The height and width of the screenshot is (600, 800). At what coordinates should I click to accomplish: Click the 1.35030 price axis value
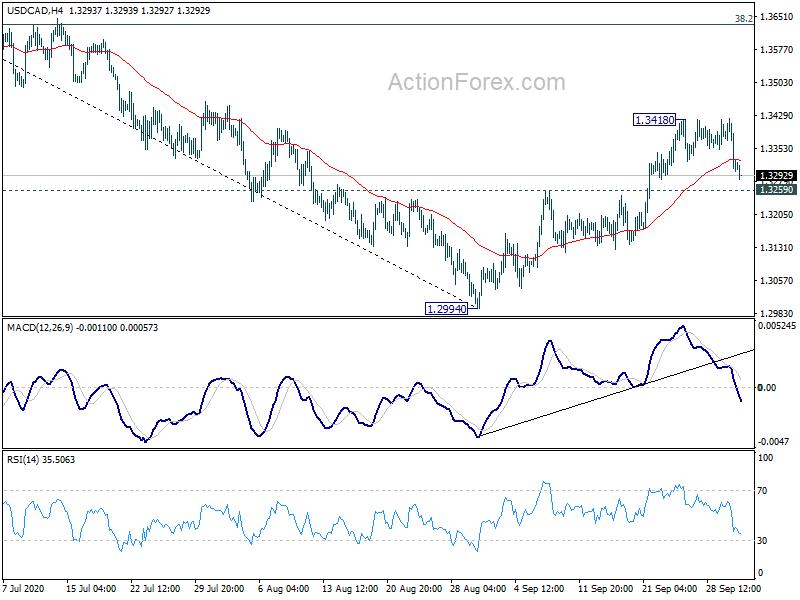point(777,83)
